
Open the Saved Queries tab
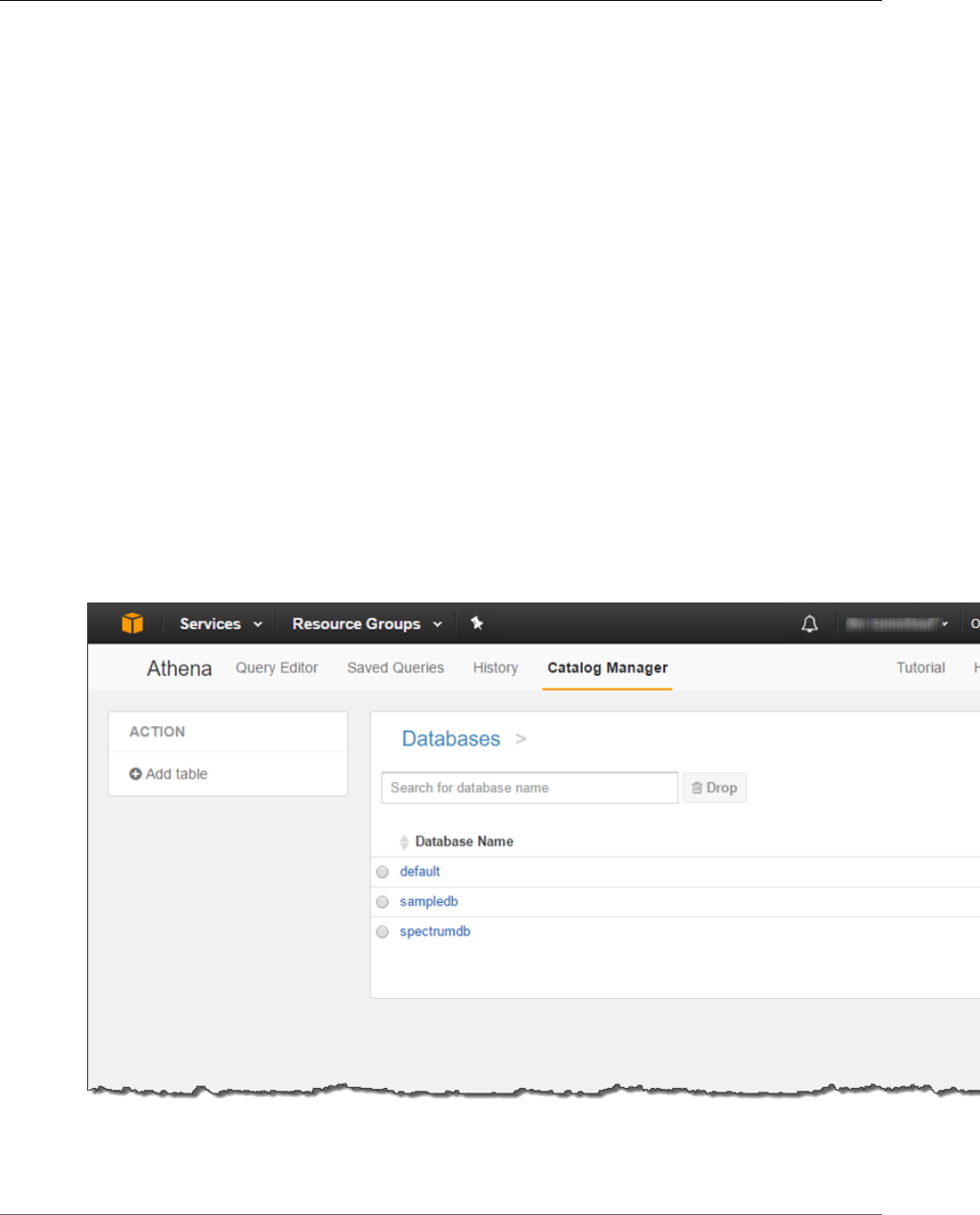[396, 668]
